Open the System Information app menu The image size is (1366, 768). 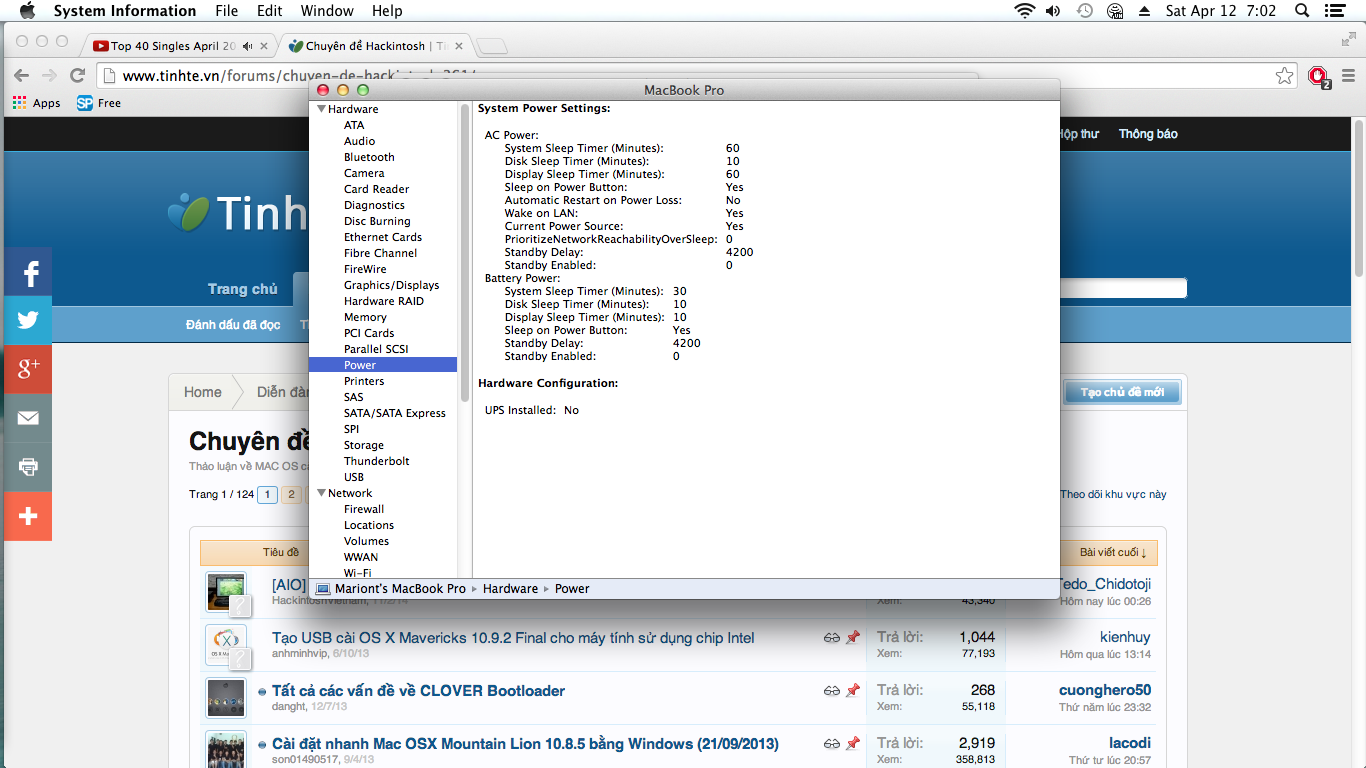(x=125, y=11)
